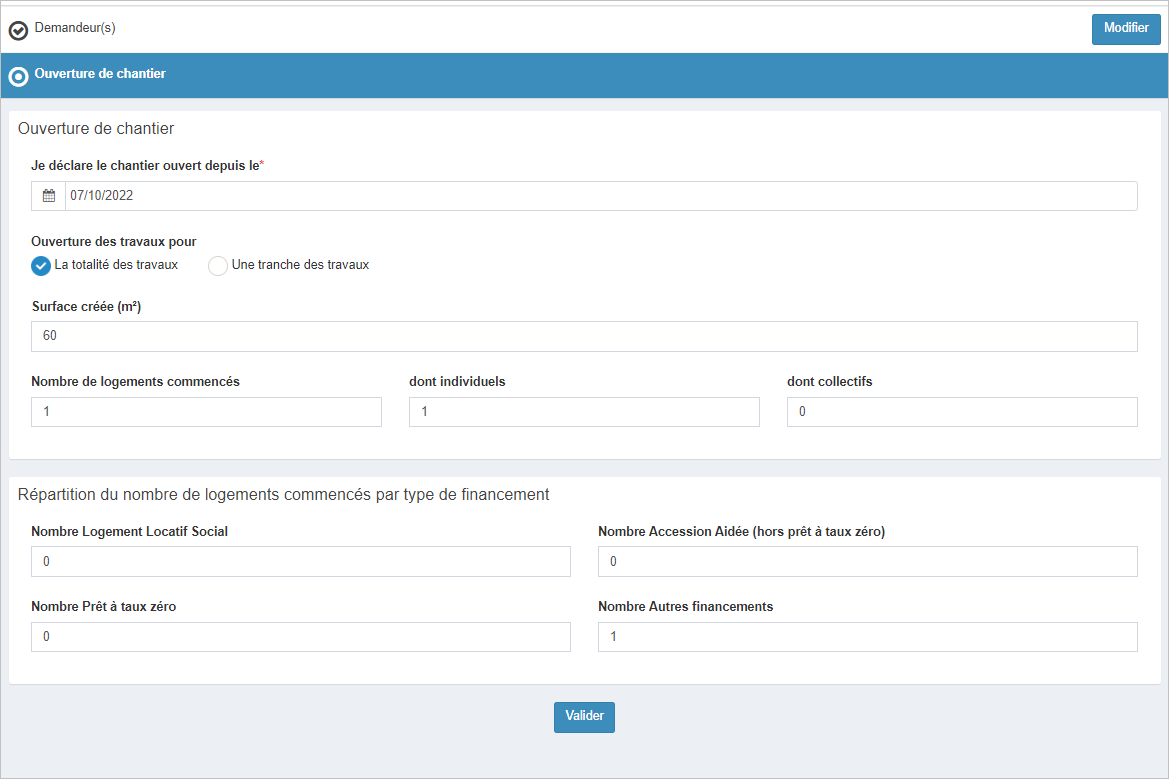Click the Nombre Logement Locatif Social field

tap(300, 562)
